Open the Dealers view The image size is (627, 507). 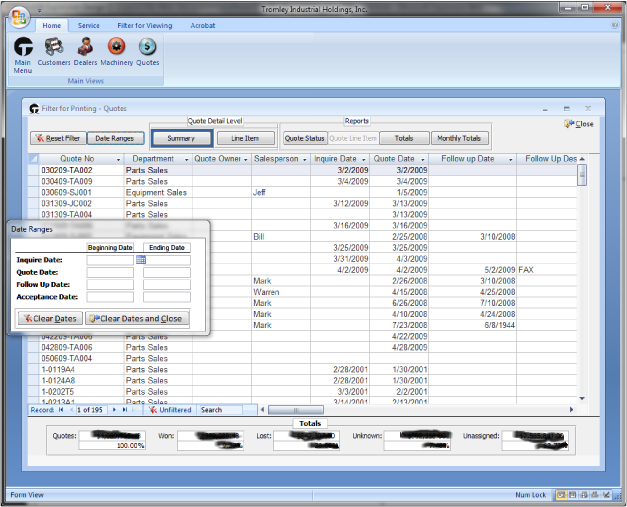coord(85,52)
